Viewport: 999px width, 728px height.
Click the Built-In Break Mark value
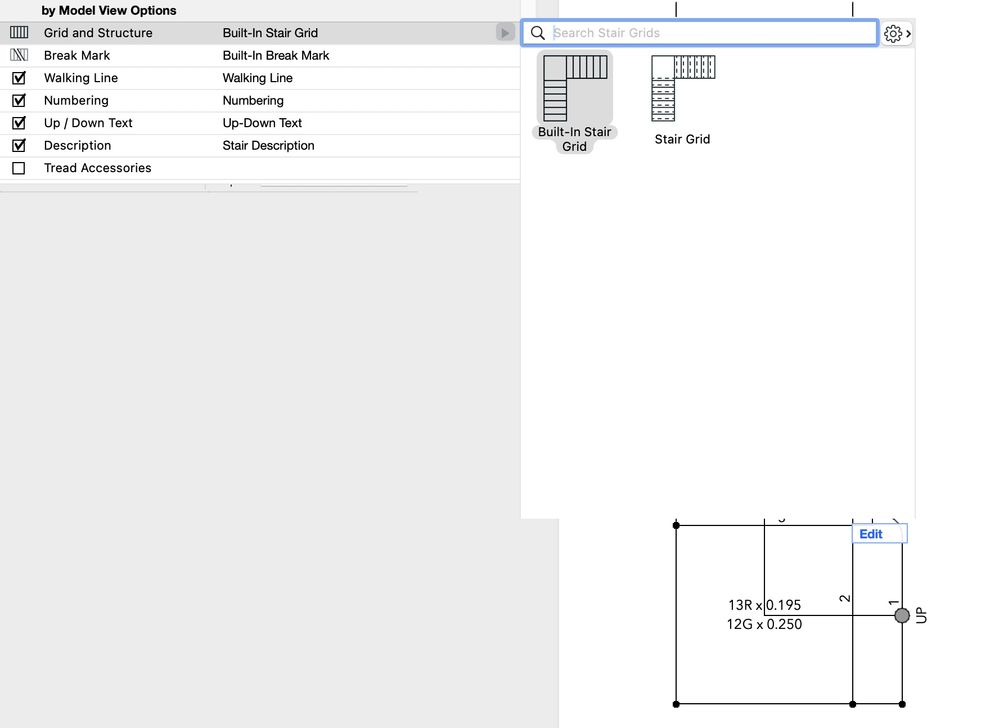tap(276, 55)
